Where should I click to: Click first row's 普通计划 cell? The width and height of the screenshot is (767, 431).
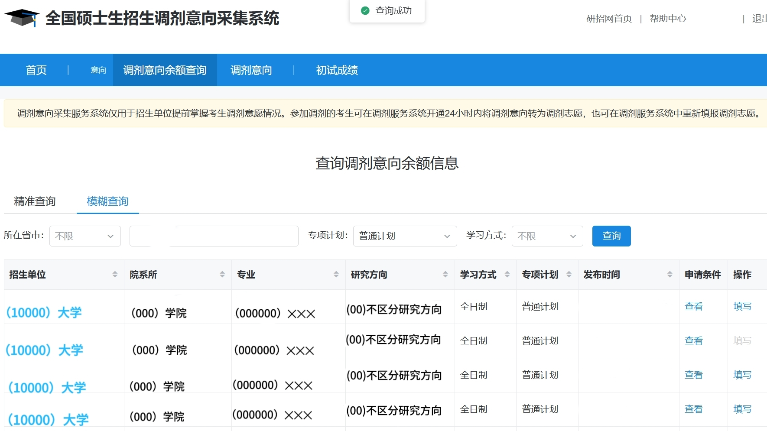click(x=540, y=306)
